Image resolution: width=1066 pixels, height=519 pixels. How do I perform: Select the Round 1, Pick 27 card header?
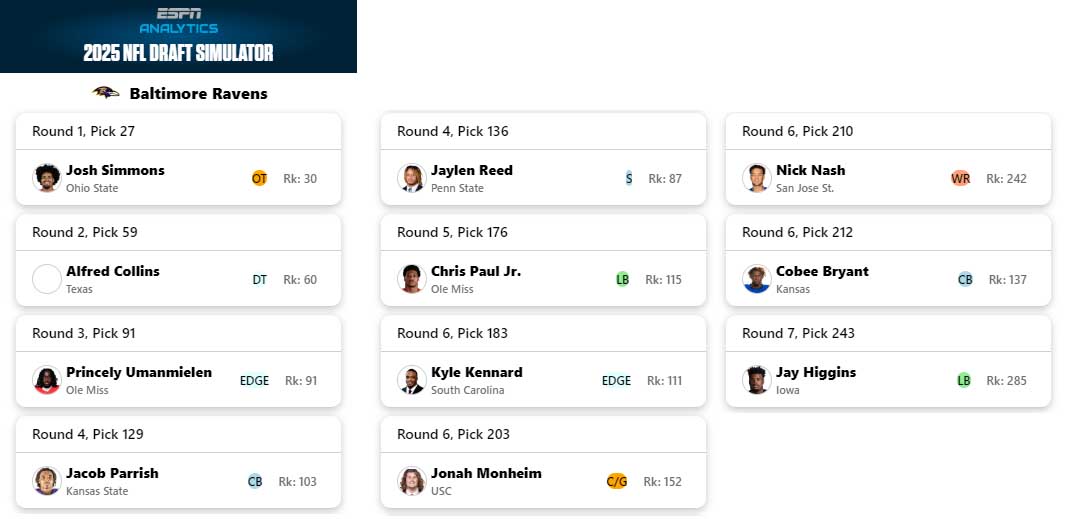tap(178, 131)
